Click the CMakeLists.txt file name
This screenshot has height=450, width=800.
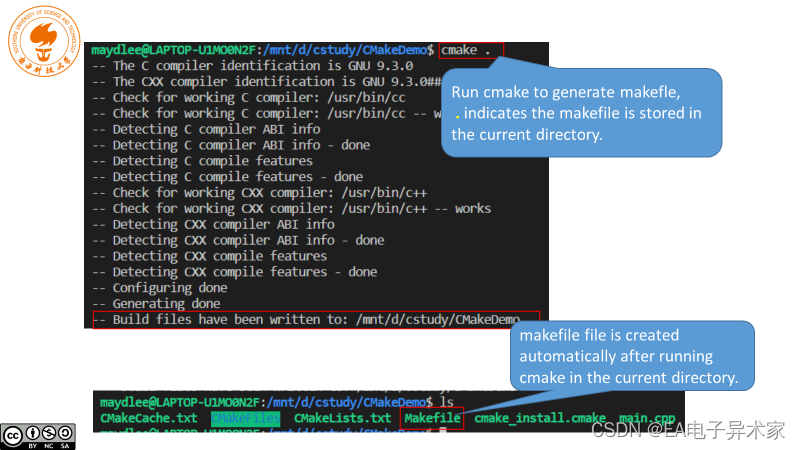(342, 418)
